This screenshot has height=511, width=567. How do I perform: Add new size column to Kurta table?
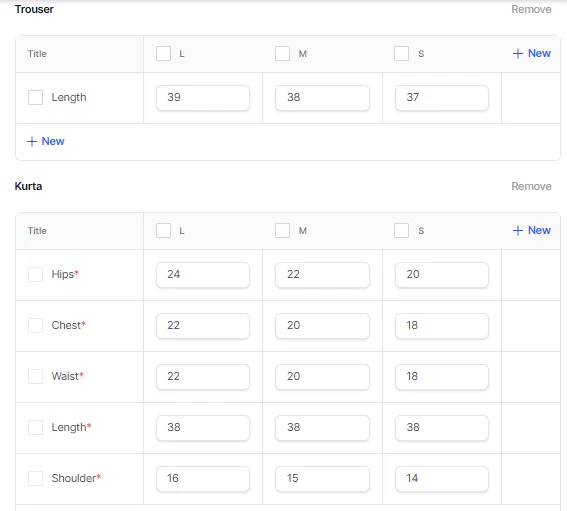[532, 230]
